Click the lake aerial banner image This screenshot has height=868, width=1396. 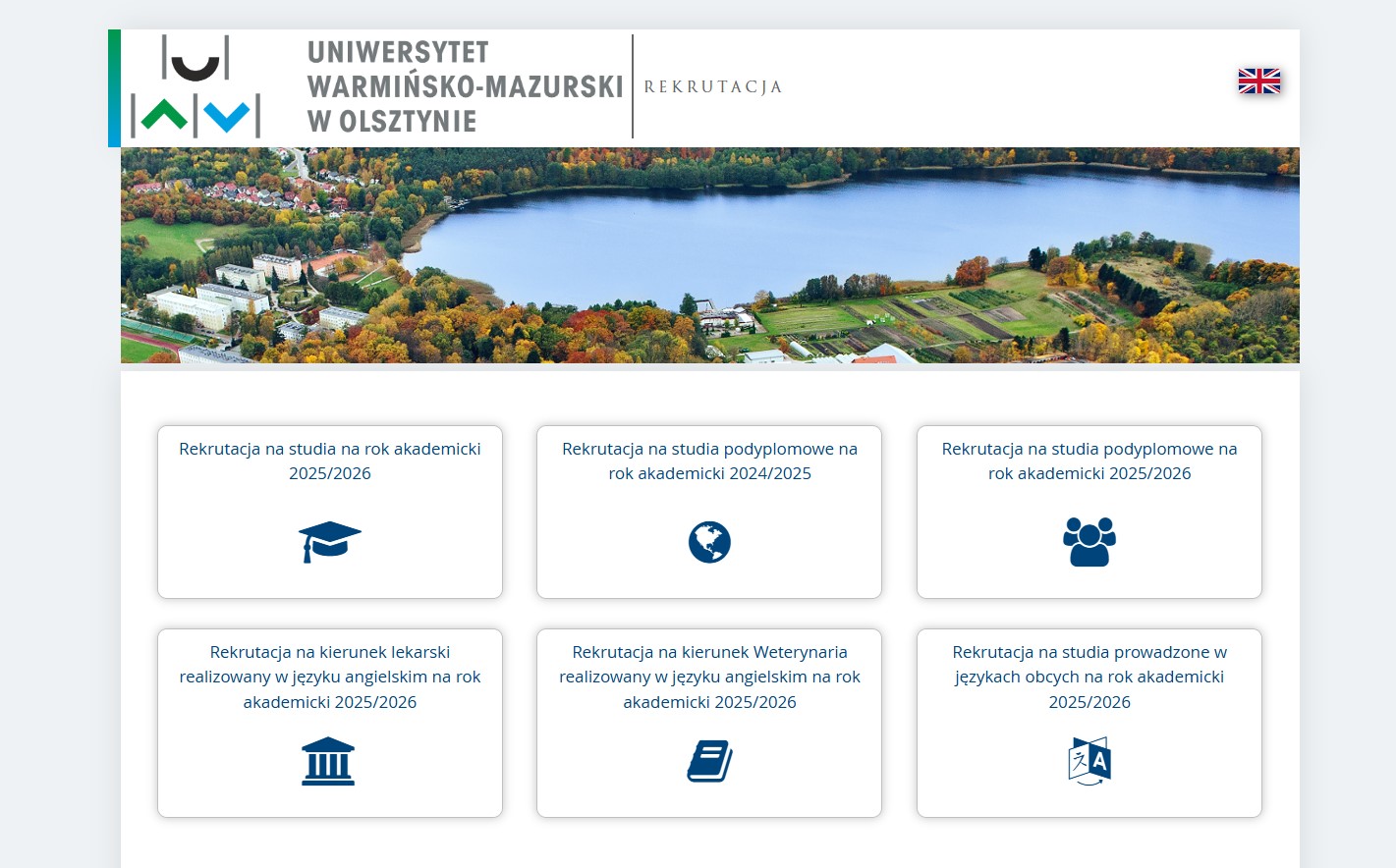pos(710,255)
